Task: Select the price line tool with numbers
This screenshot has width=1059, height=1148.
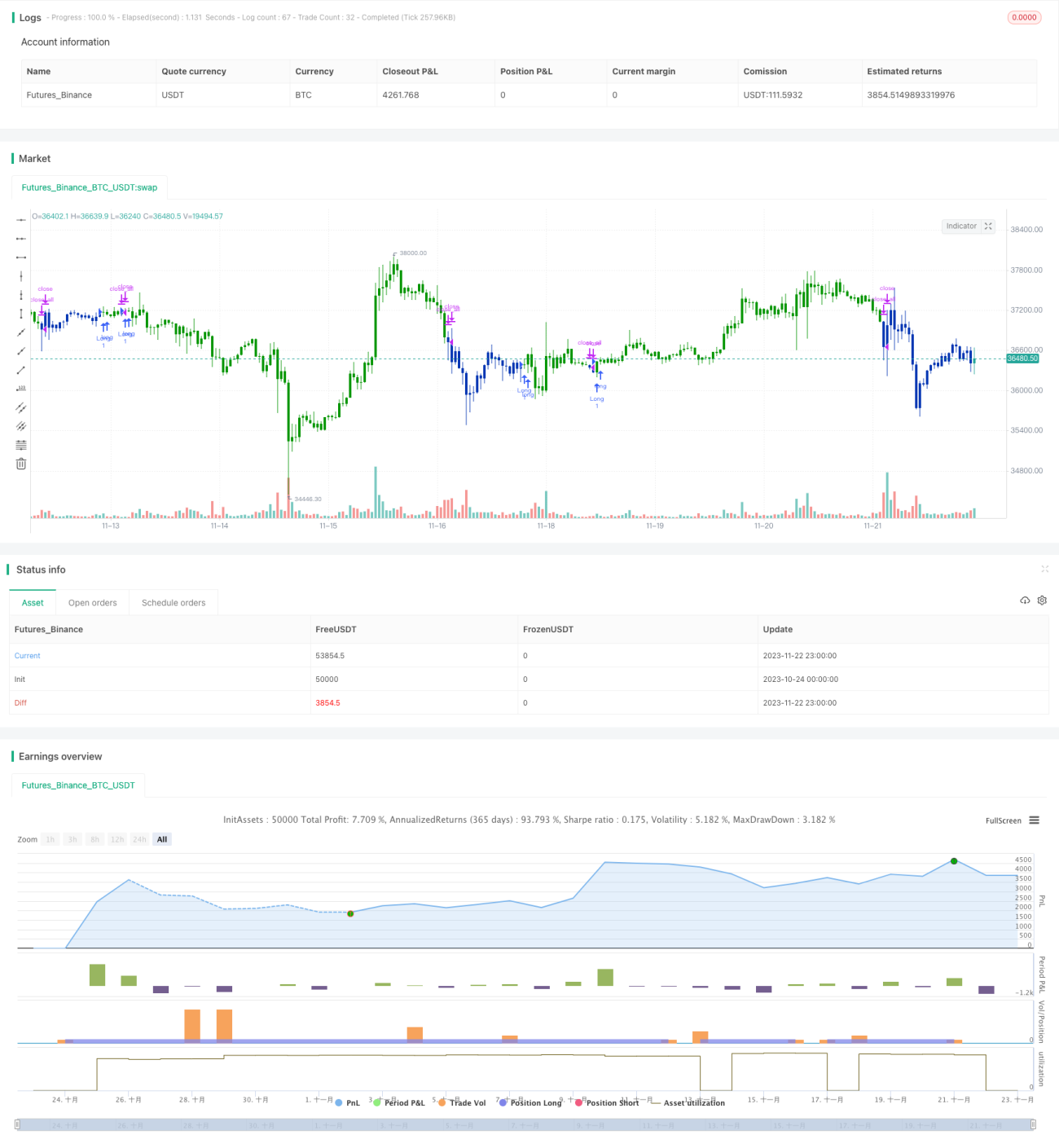Action: [21, 389]
